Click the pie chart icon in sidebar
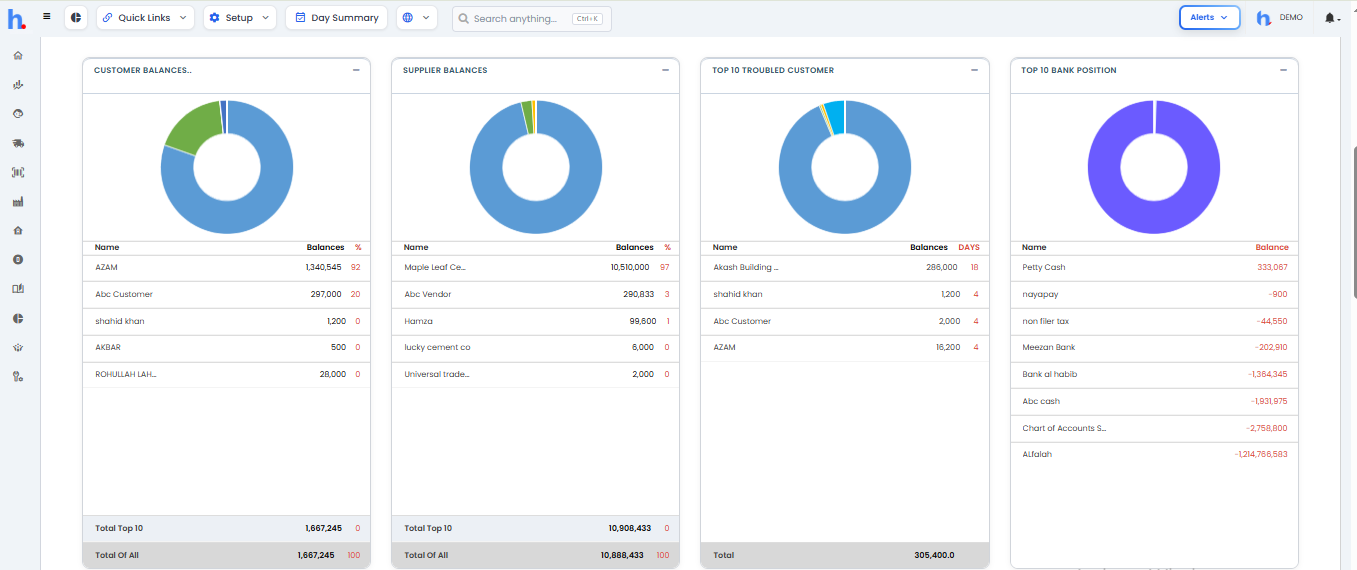This screenshot has height=570, width=1357. (18, 318)
